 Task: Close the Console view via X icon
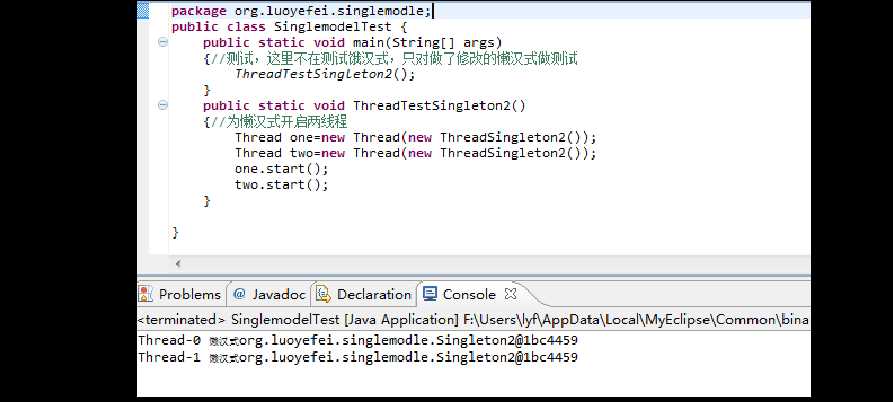click(511, 294)
